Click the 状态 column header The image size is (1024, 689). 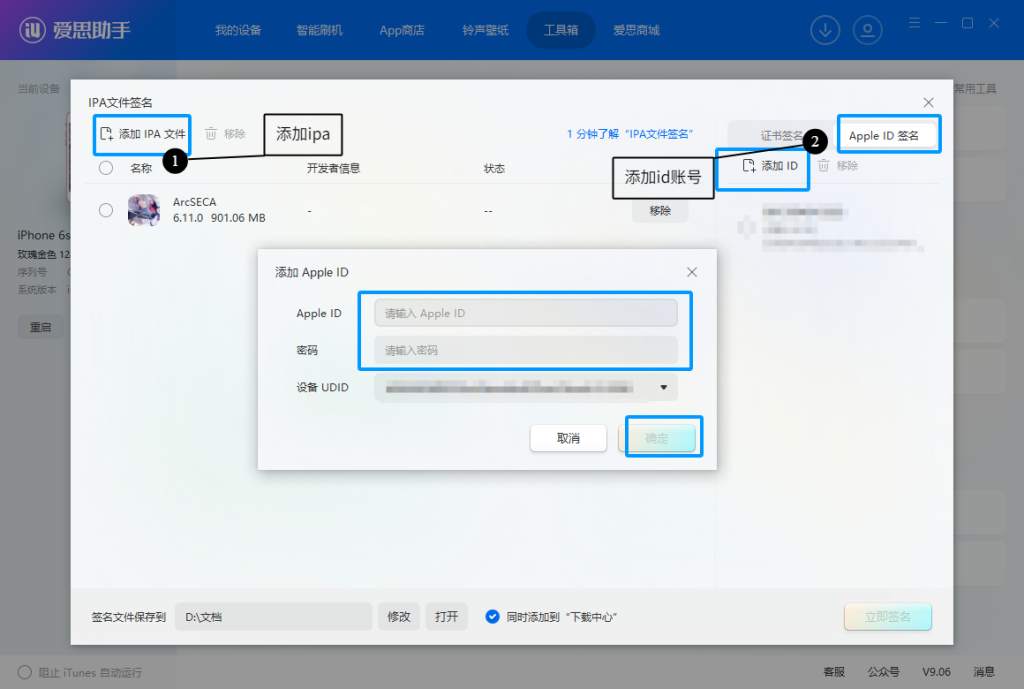494,168
